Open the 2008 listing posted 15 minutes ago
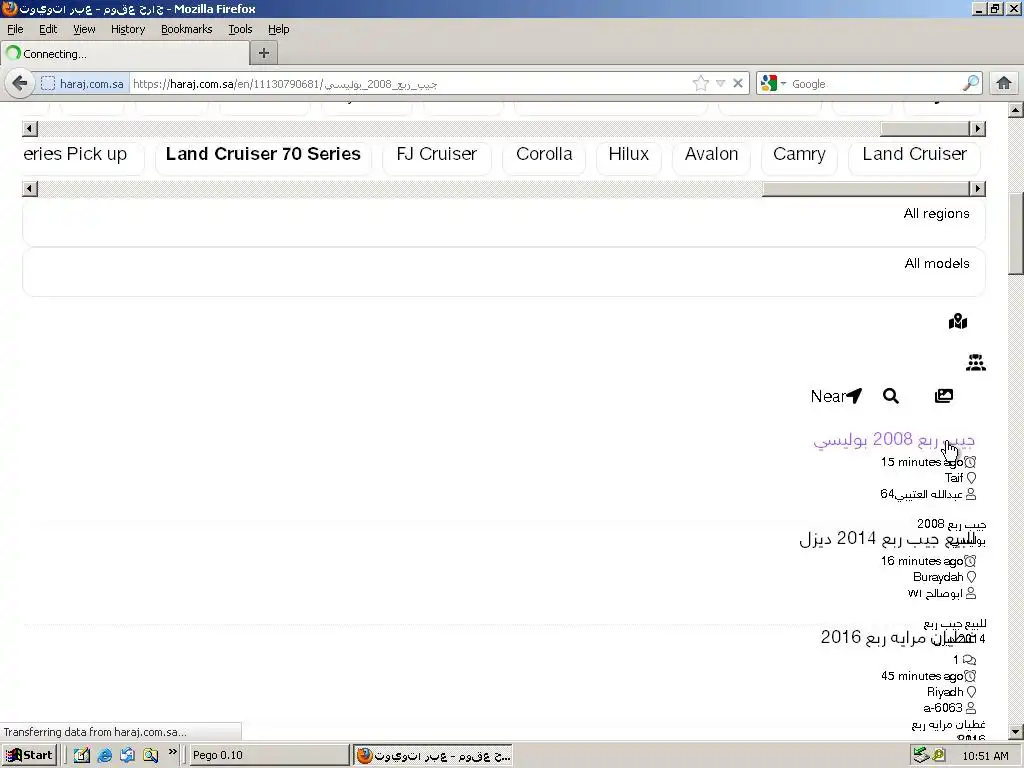1024x768 pixels. (x=894, y=440)
